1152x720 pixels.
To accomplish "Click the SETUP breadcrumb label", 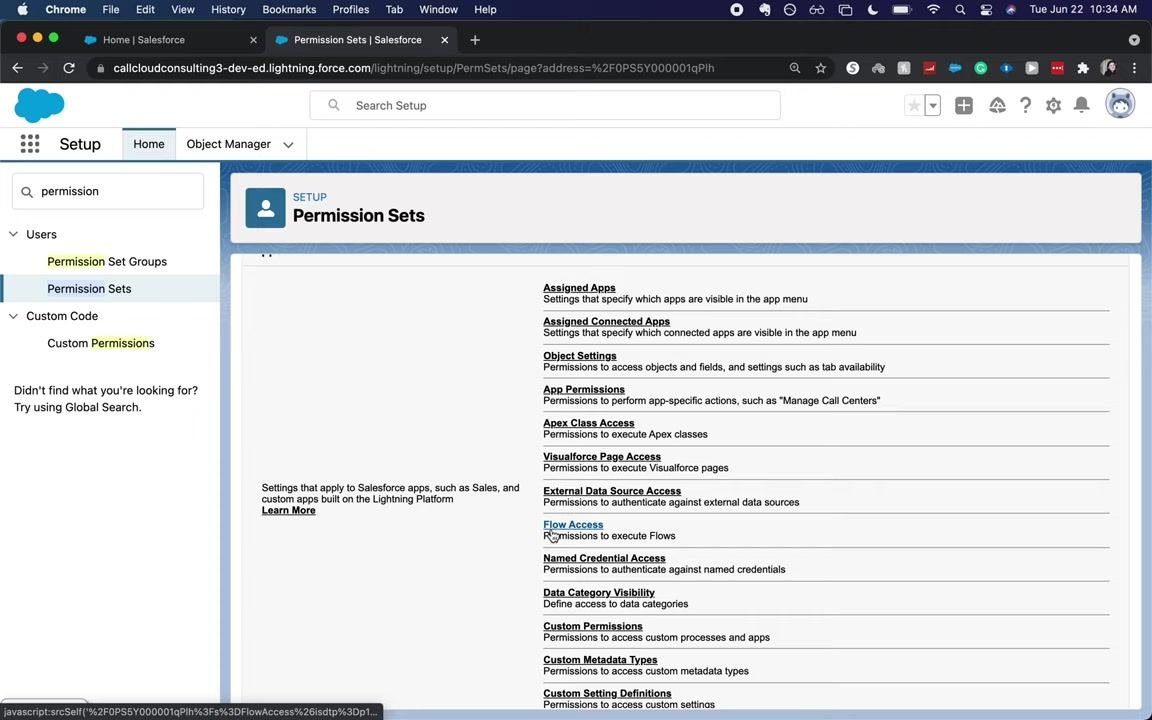I will (x=309, y=197).
